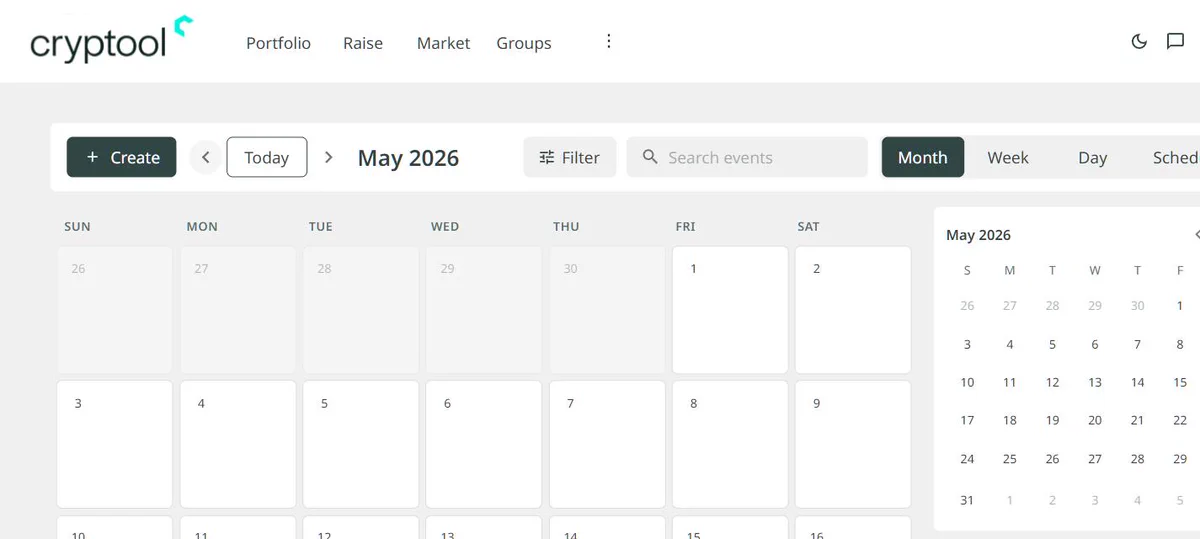This screenshot has width=1200, height=539.
Task: Select April 27 cell in main calendar
Action: (x=237, y=310)
